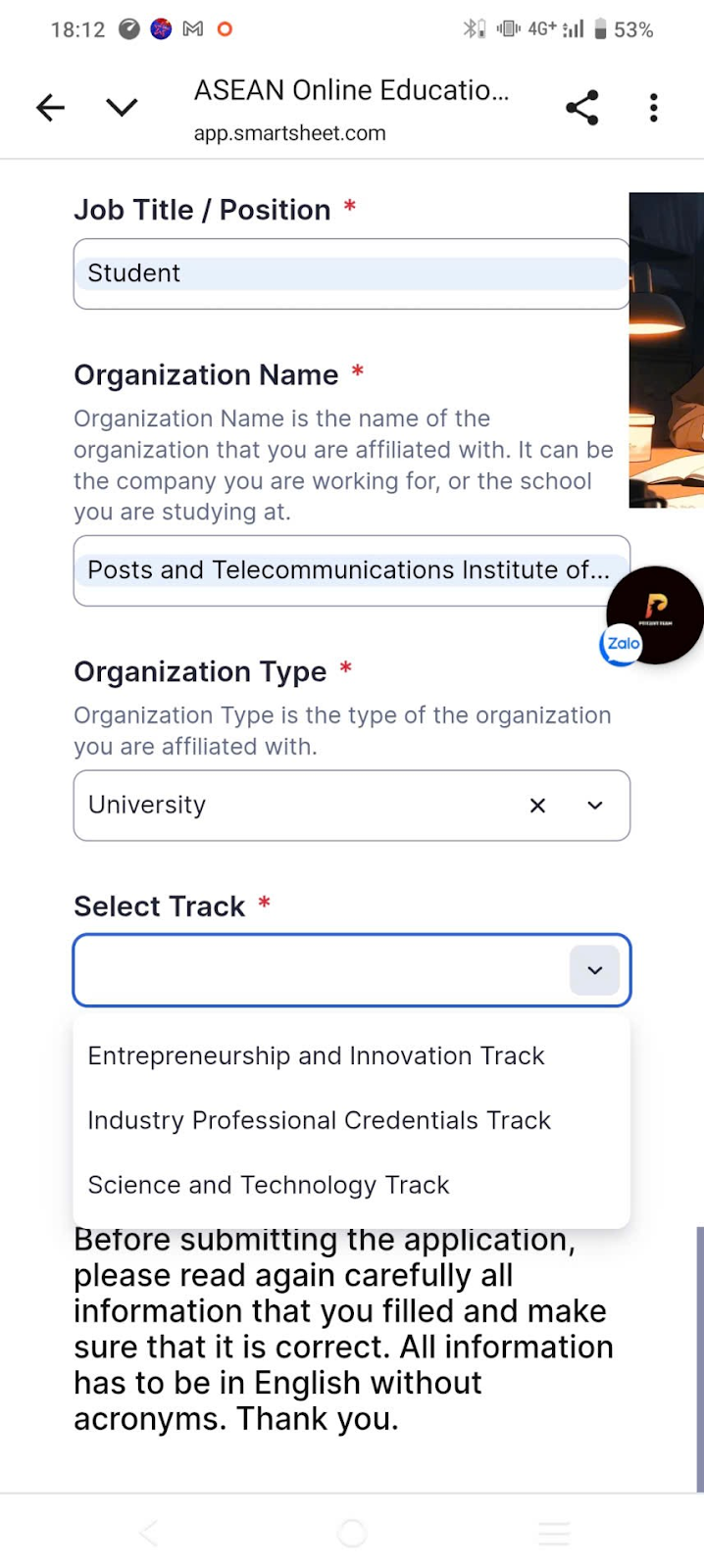Tap the browser back arrow
The width and height of the screenshot is (704, 1568).
click(50, 108)
